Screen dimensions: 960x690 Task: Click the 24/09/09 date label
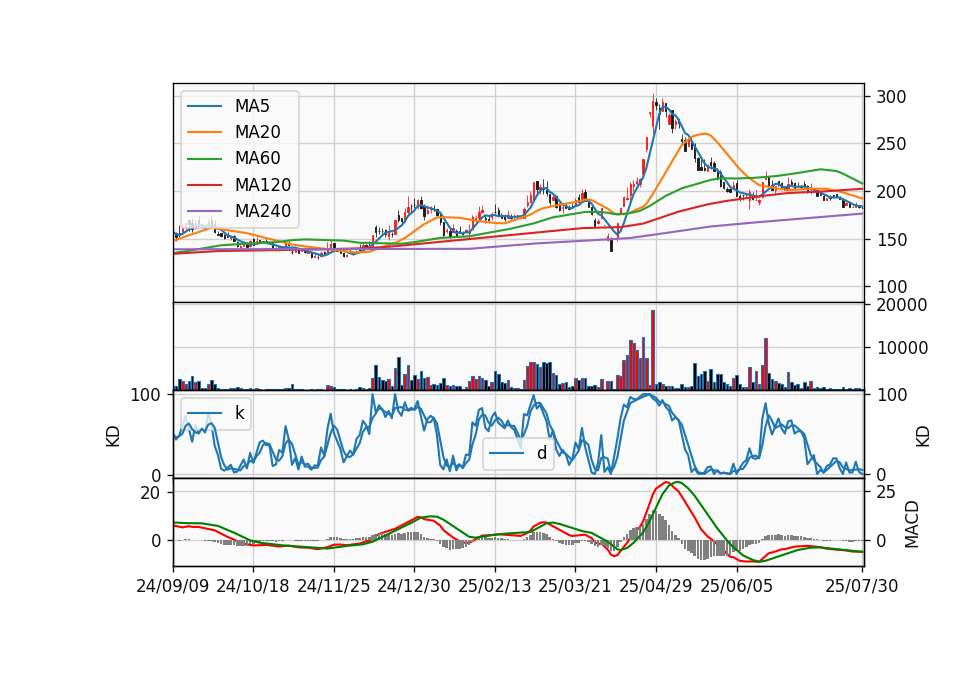(173, 586)
